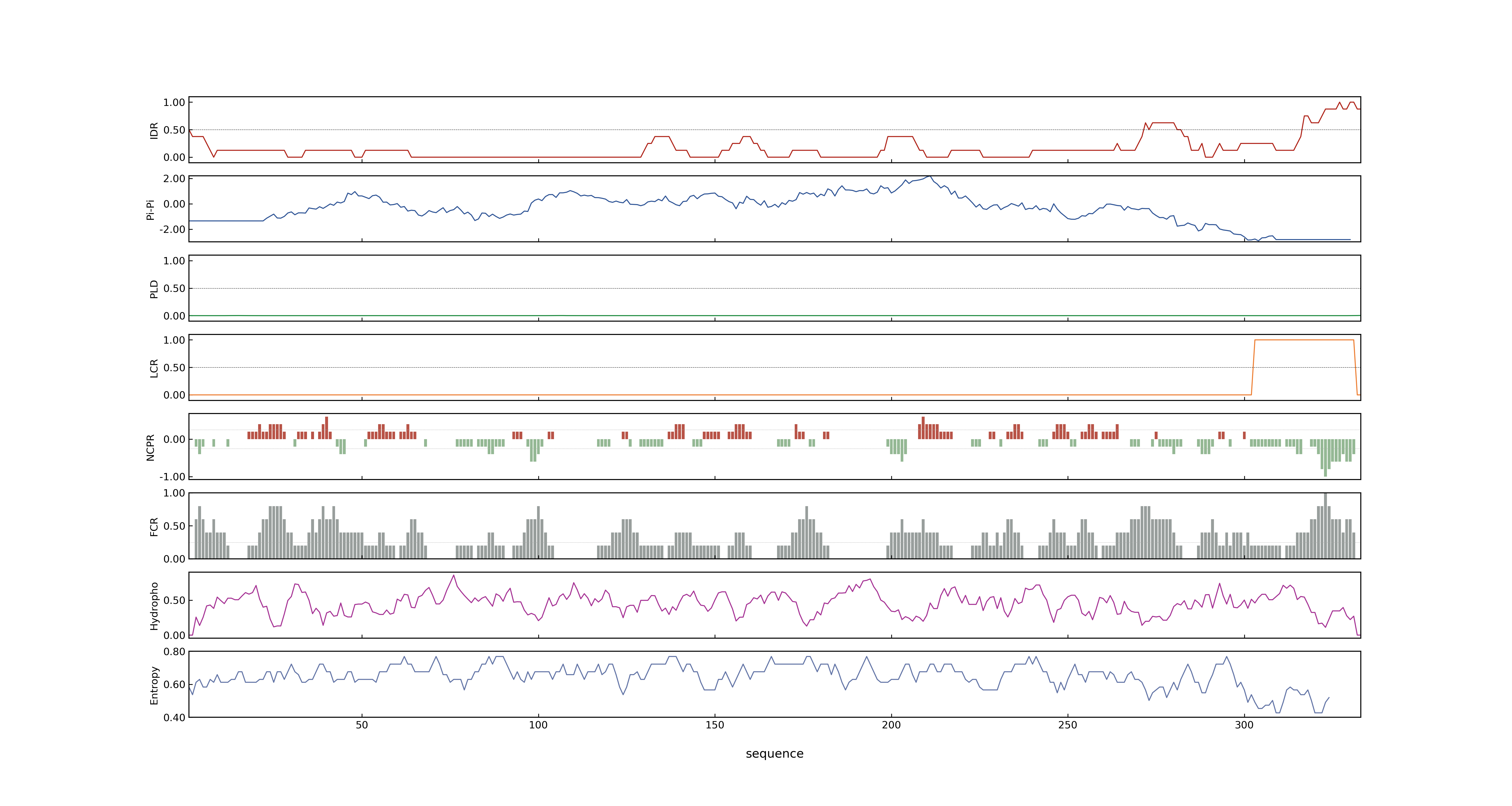This screenshot has width=1512, height=806.
Task: Click the Pi-Pi axis label
Action: 150,209
